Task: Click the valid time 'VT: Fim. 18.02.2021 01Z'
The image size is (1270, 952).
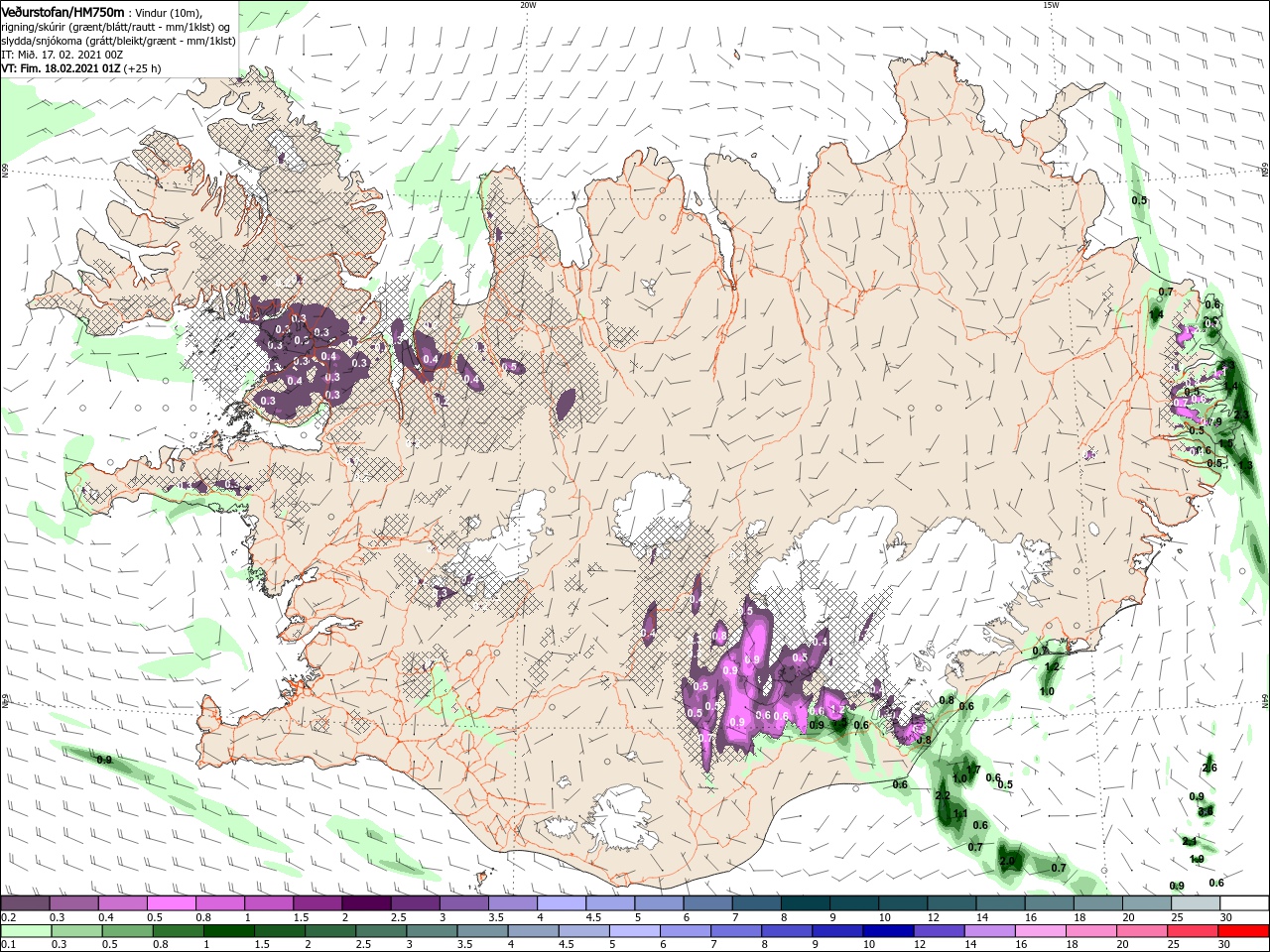Action: (61, 68)
